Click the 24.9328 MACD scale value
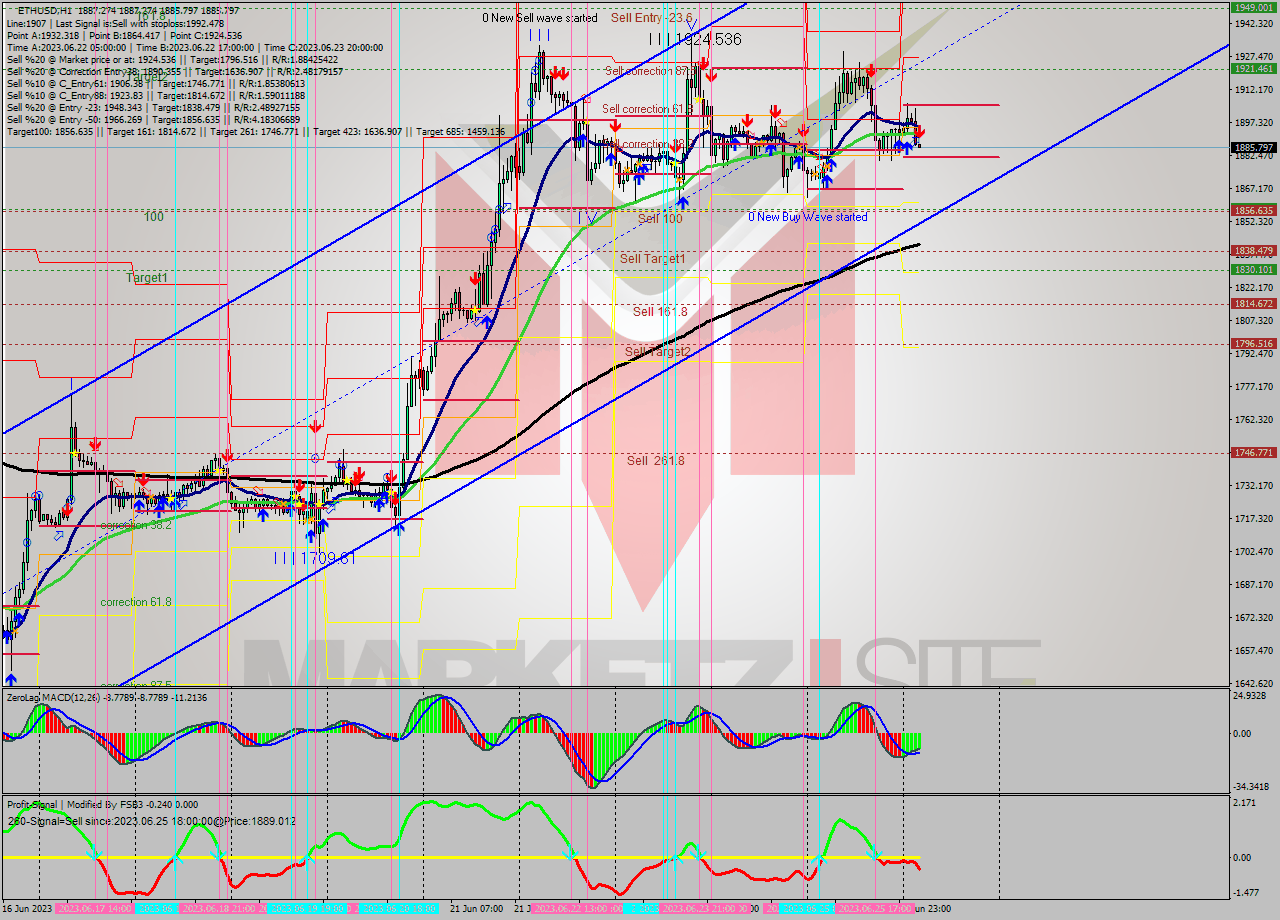Image resolution: width=1280 pixels, height=920 pixels. (1250, 695)
